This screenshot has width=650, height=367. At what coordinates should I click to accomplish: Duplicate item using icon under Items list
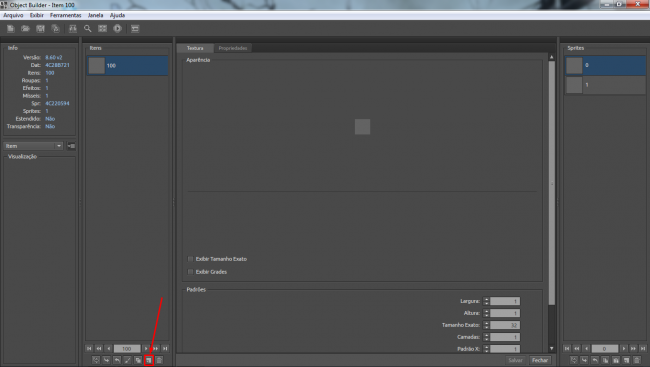(138, 360)
